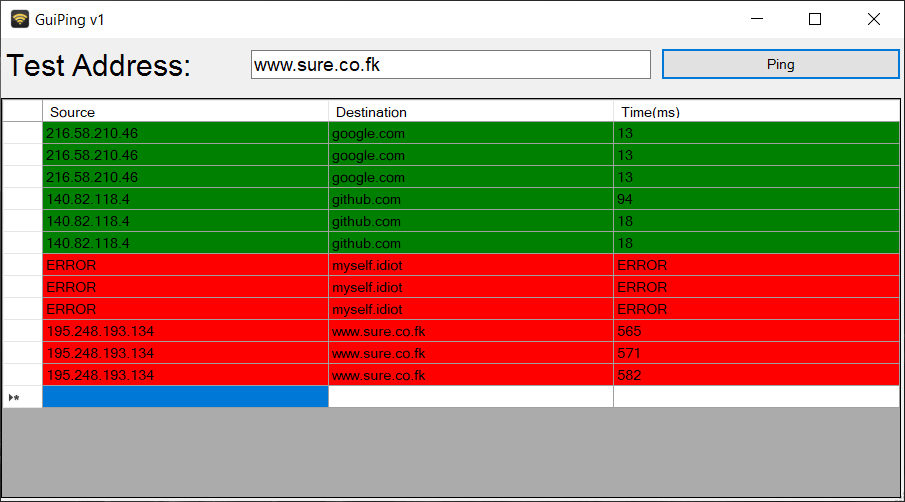Focus the Test Address input field
Screen dimensions: 905x502
(x=451, y=65)
